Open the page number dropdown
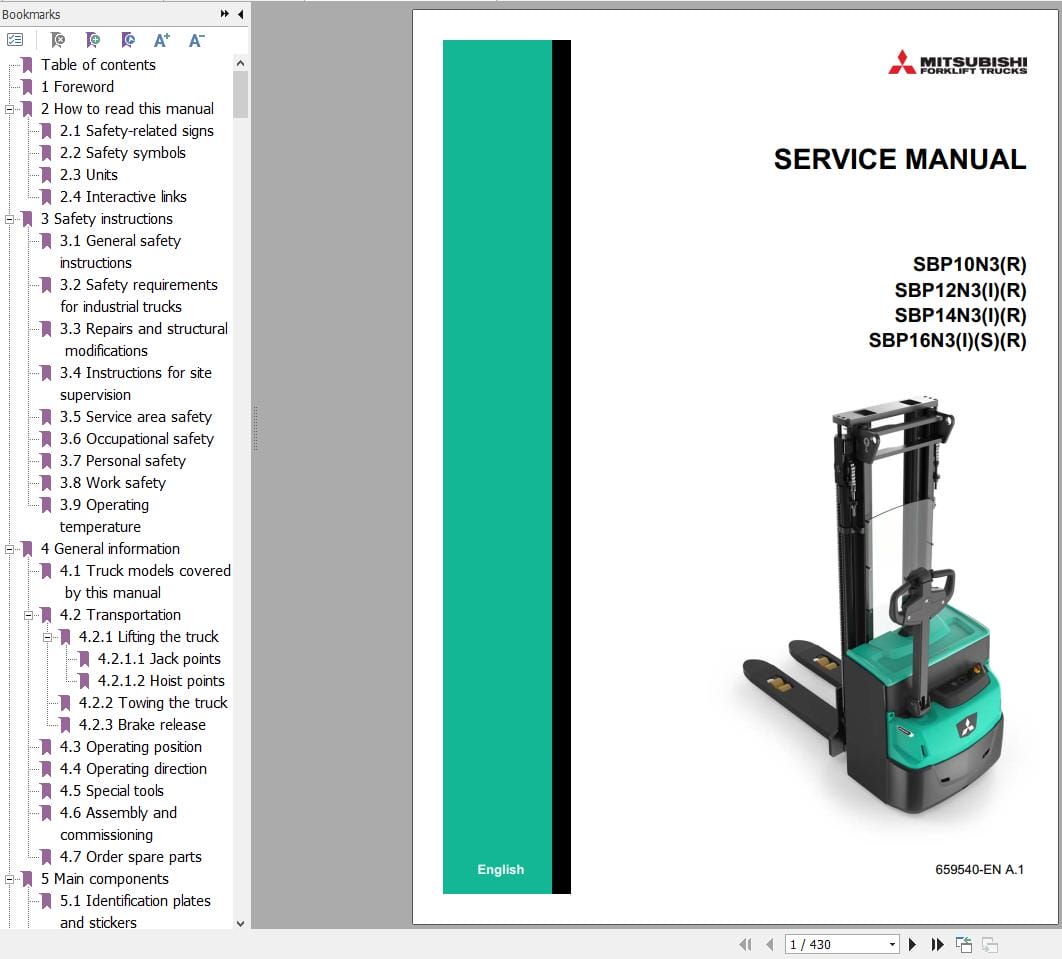 (893, 944)
